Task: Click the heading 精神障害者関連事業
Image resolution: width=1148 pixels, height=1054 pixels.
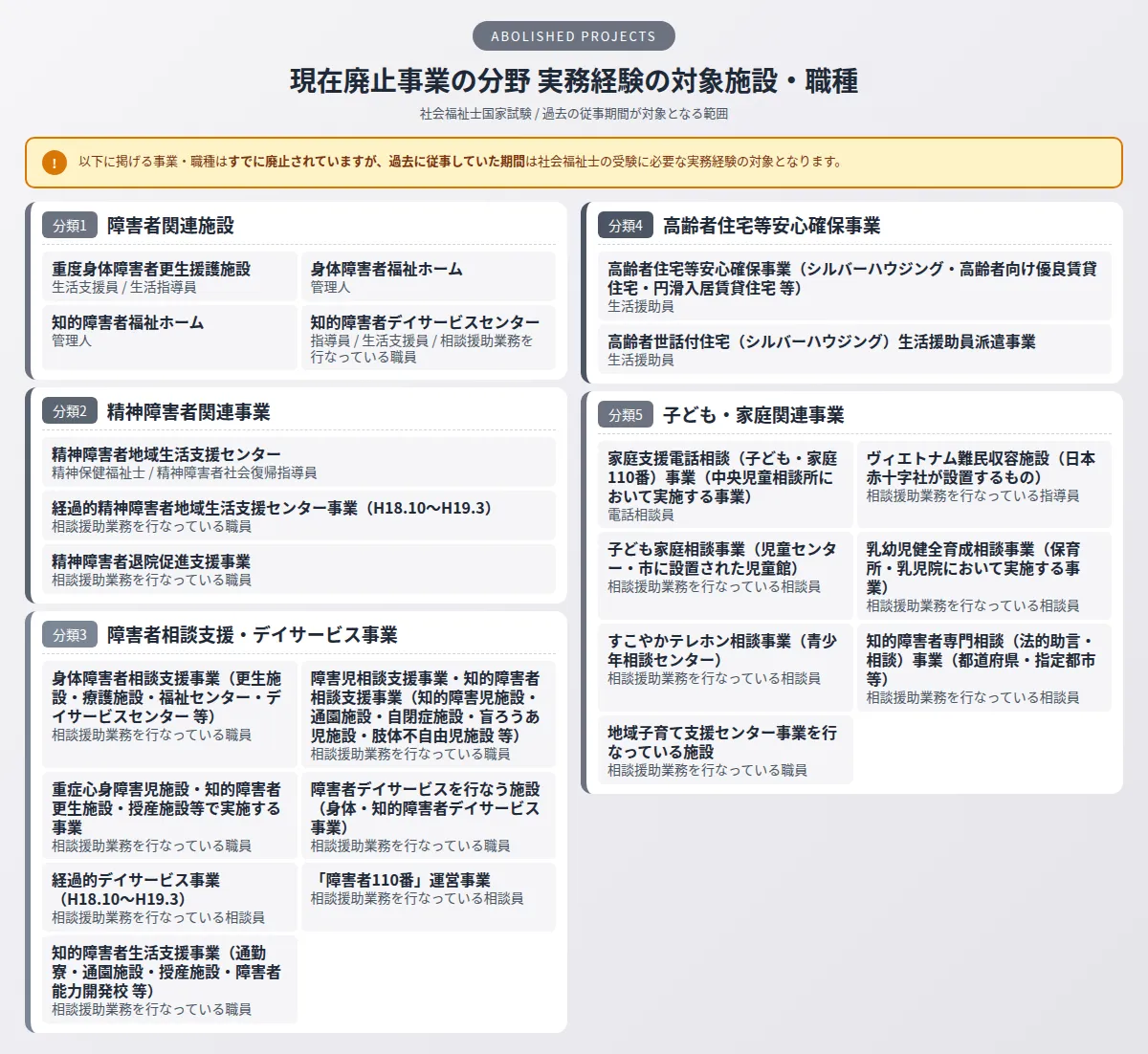Action: coord(188,411)
